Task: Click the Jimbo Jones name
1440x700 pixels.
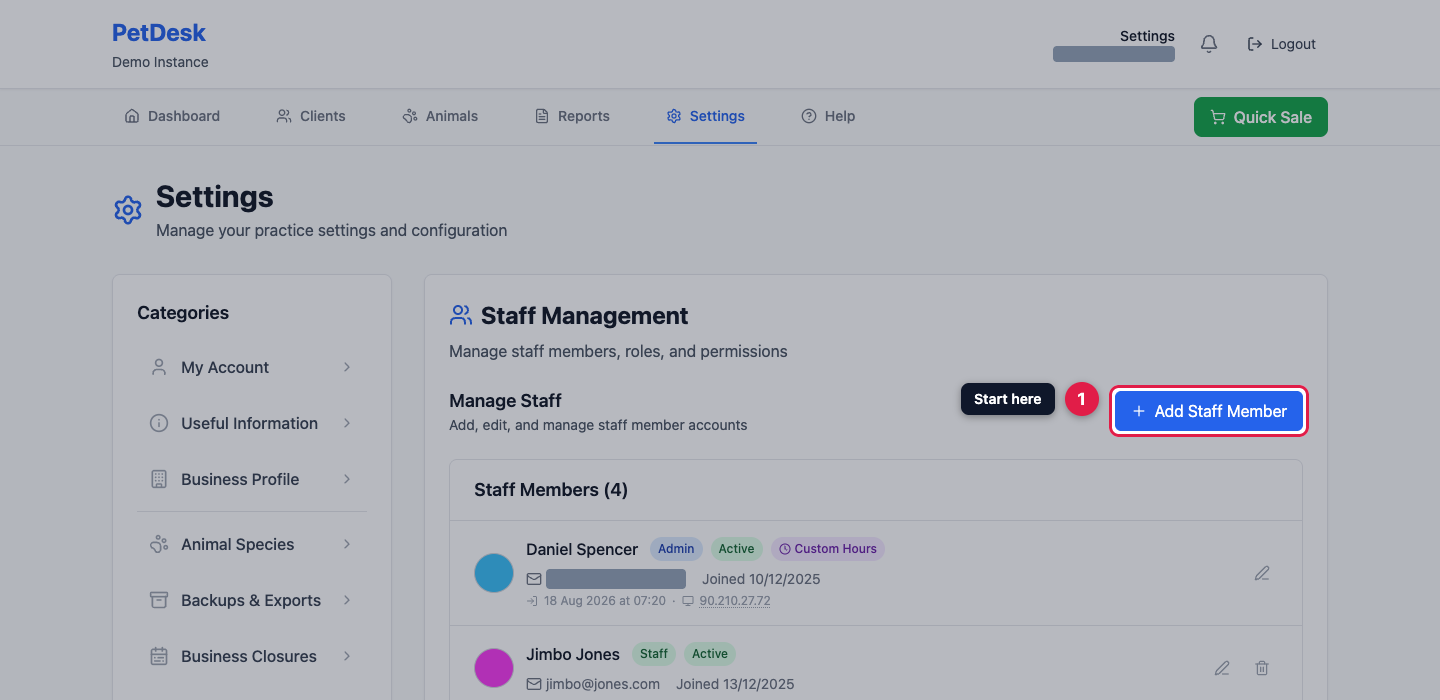Action: pos(573,654)
